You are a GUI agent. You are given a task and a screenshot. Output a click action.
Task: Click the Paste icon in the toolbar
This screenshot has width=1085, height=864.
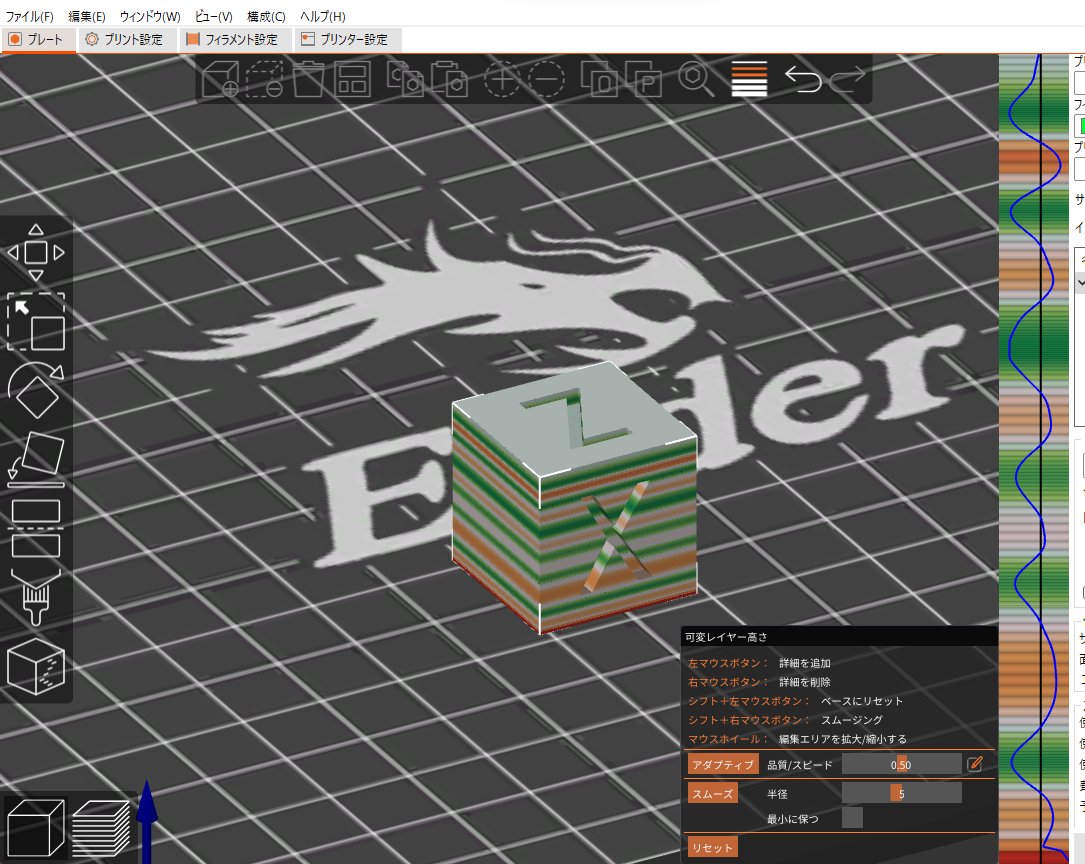click(448, 79)
